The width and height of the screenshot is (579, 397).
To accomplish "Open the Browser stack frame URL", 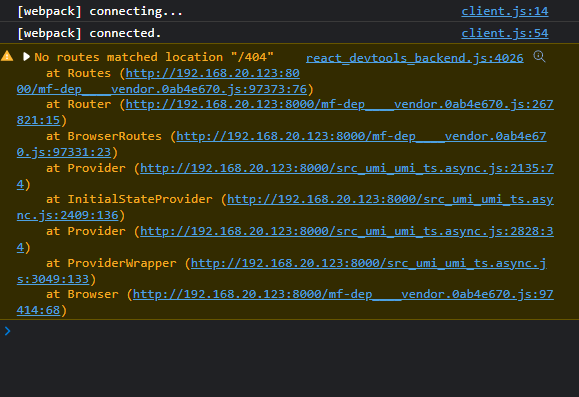I will pyautogui.click(x=343, y=294).
